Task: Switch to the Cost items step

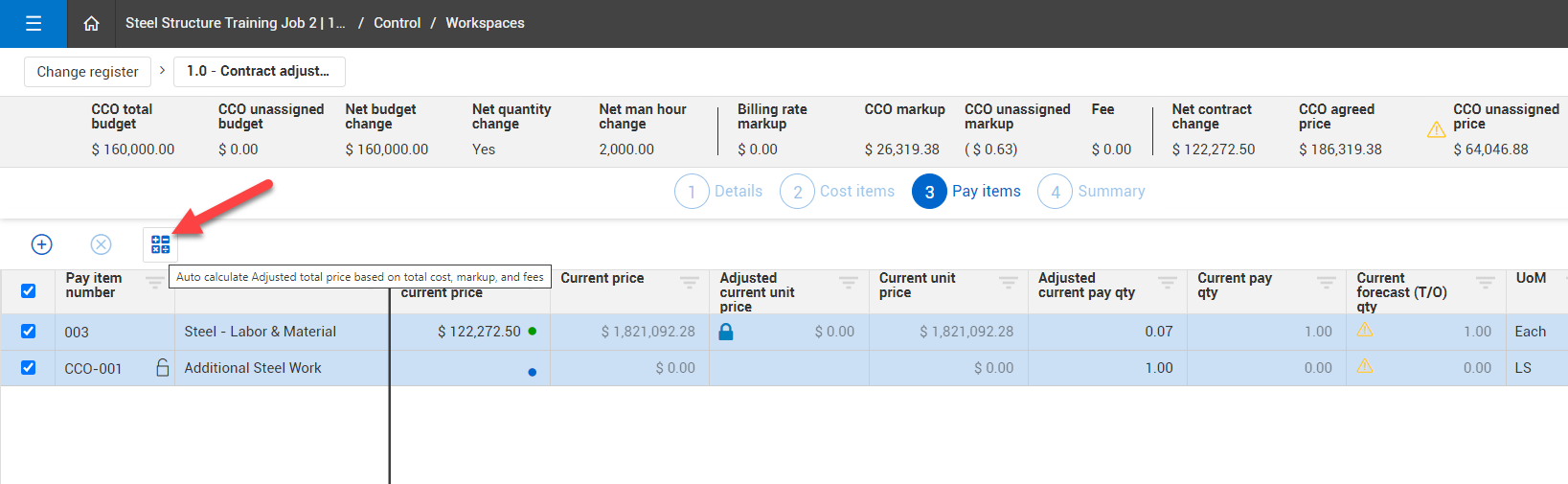Action: coord(837,192)
